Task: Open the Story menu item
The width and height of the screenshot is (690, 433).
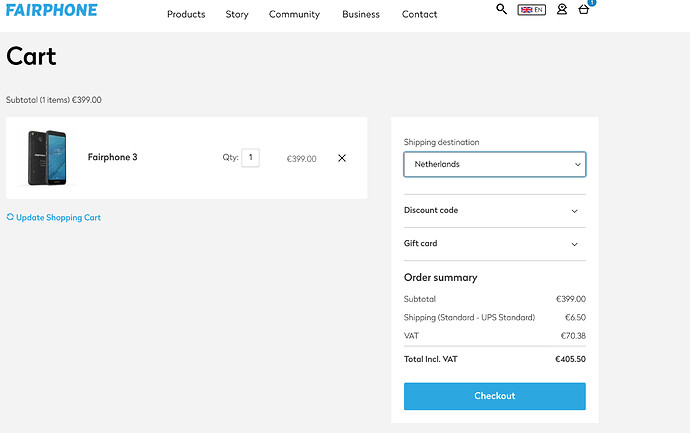Action: coord(237,15)
